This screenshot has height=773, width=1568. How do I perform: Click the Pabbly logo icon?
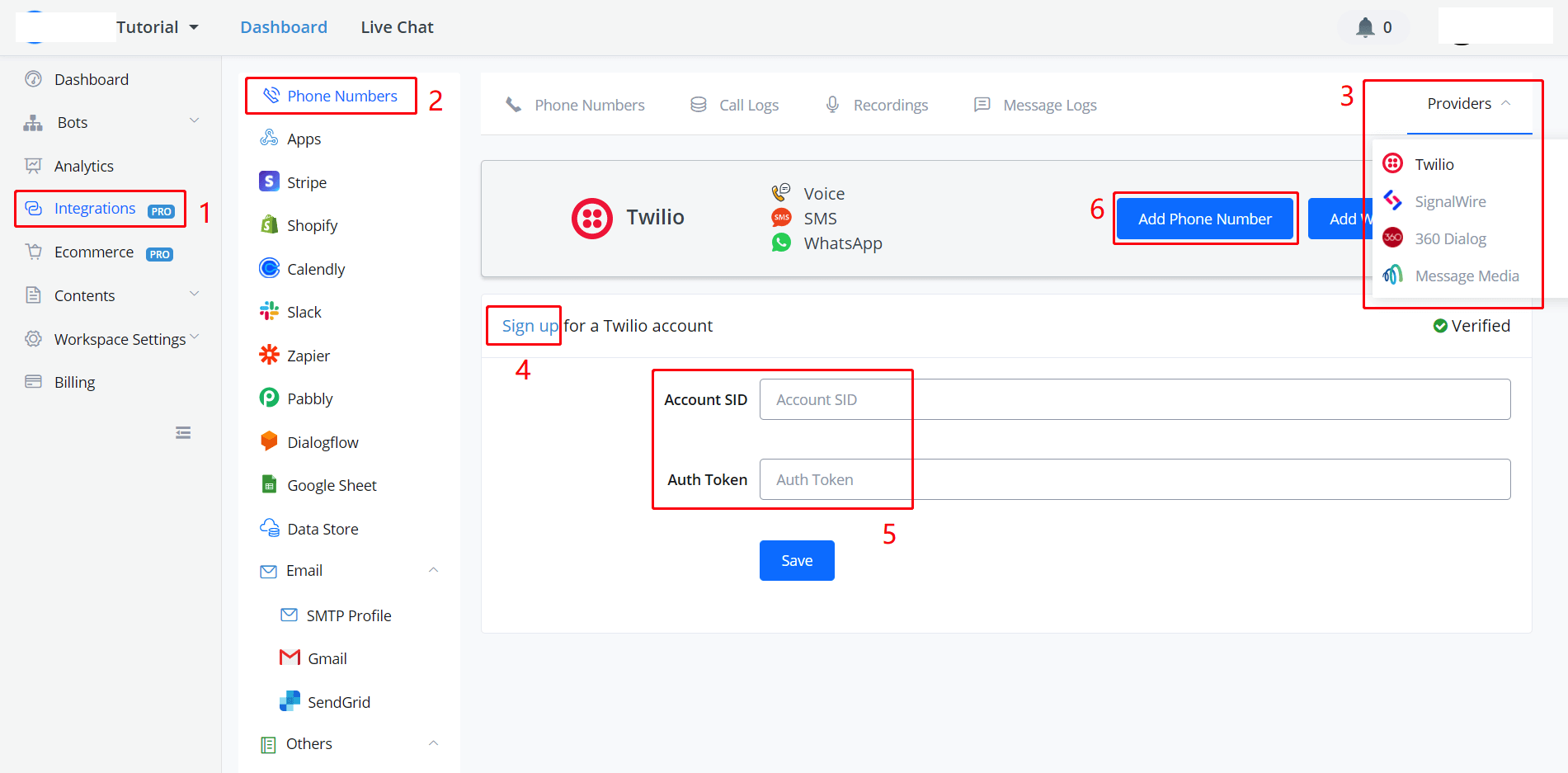[269, 398]
